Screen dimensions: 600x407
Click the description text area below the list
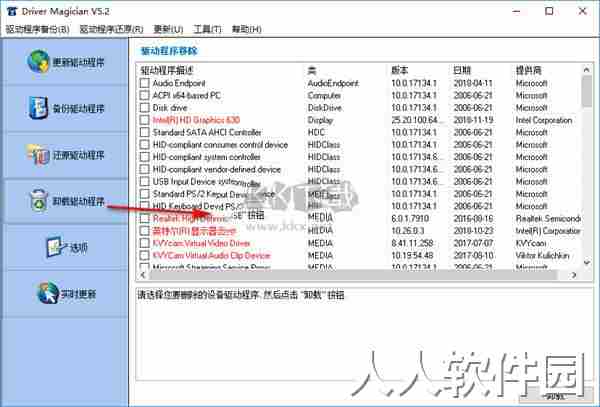(x=364, y=334)
